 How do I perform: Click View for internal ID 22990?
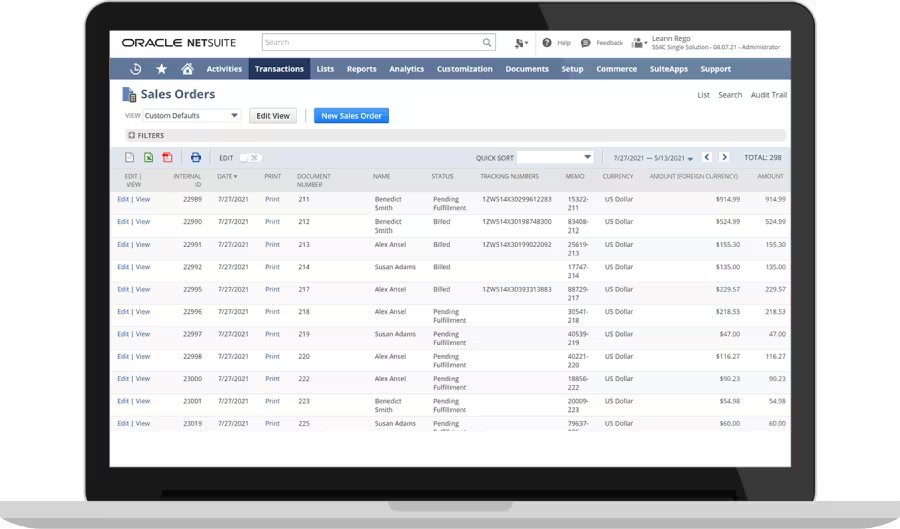(143, 222)
